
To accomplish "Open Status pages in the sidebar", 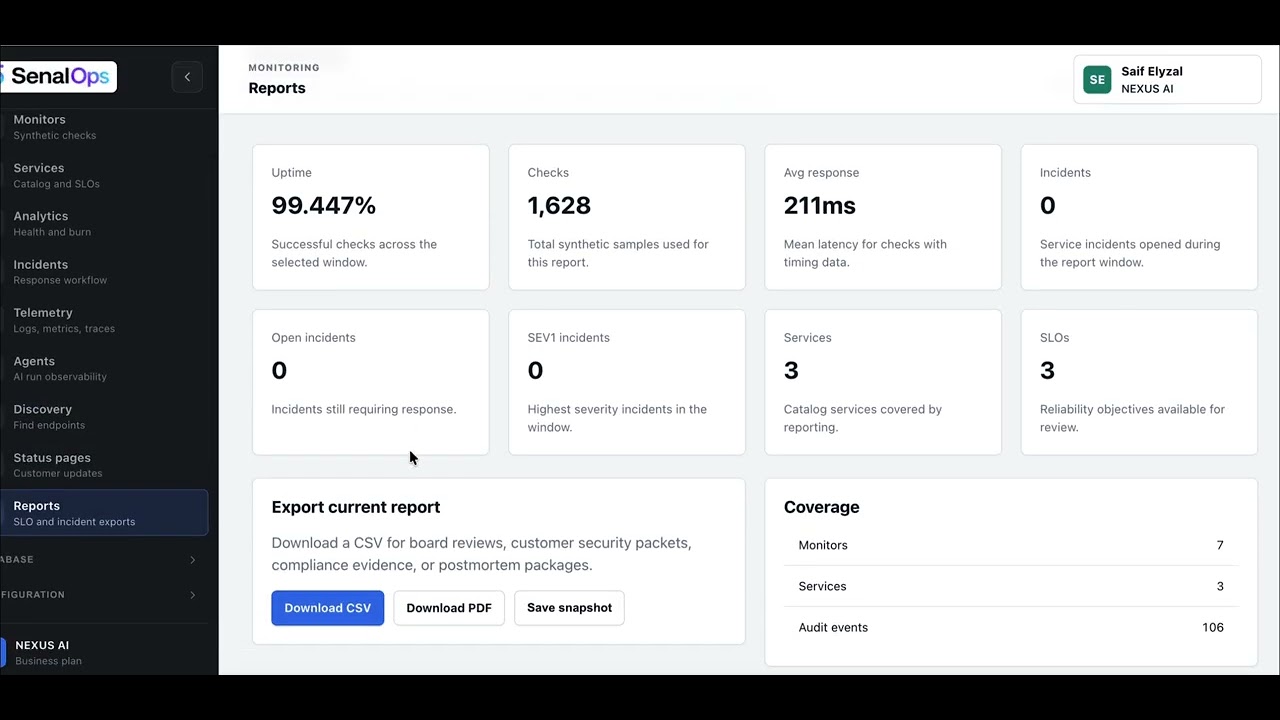I will click(x=104, y=465).
